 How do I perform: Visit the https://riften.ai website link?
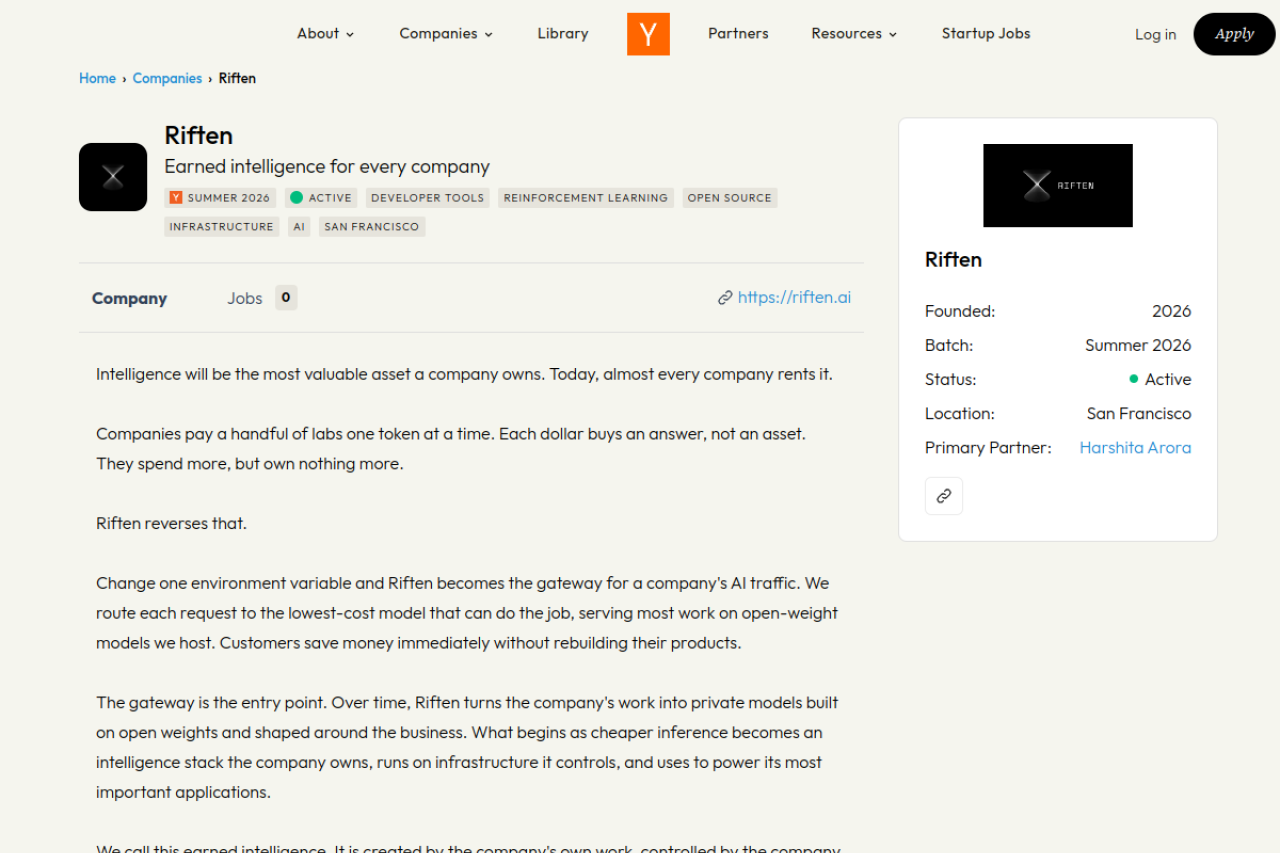click(795, 297)
